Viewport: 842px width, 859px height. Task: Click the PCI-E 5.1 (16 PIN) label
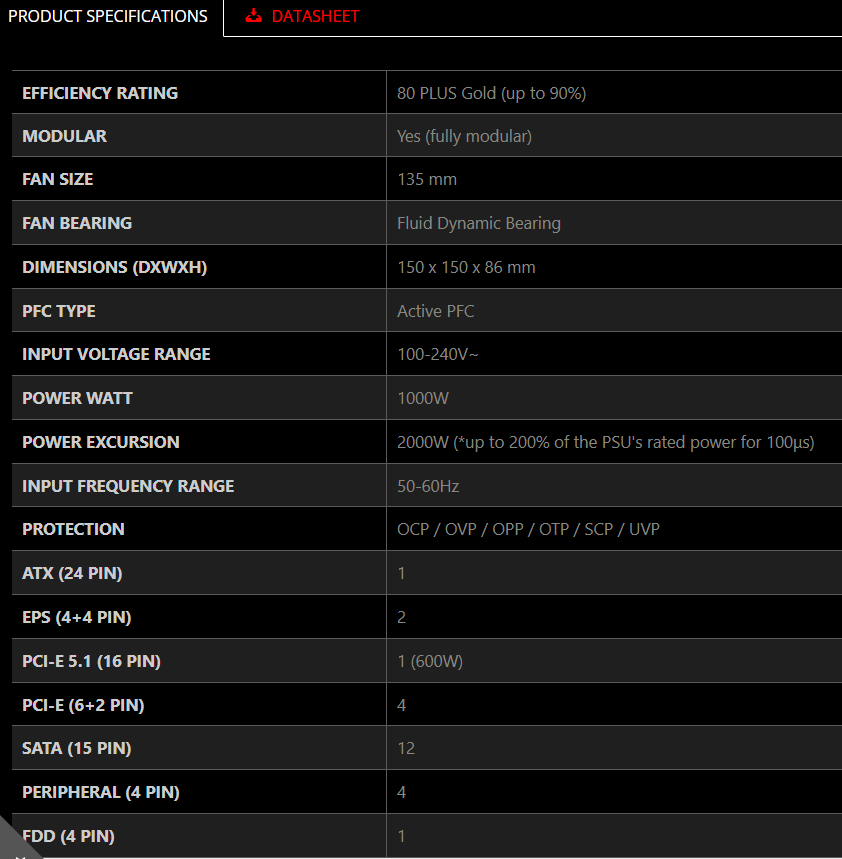[91, 661]
